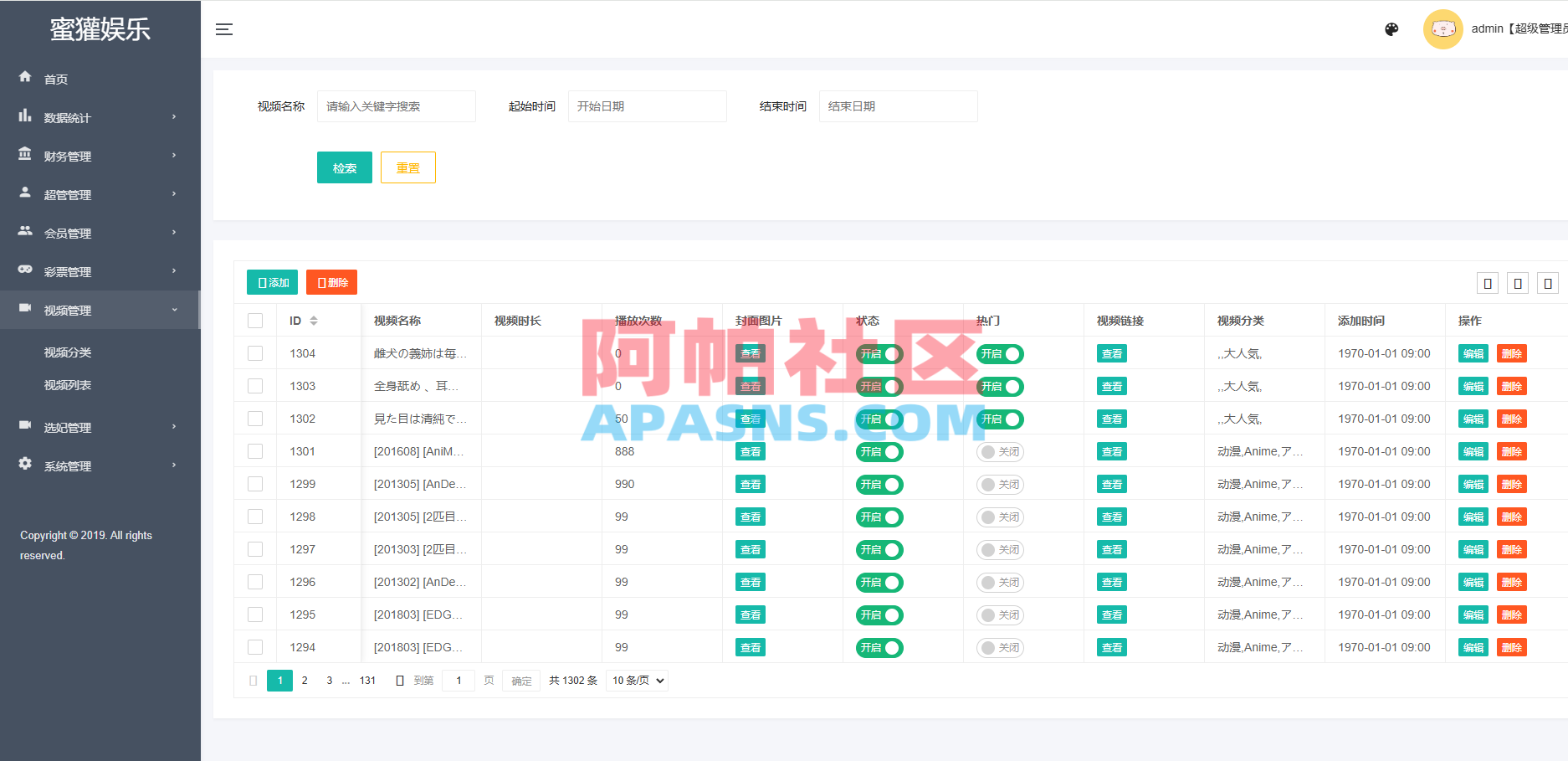This screenshot has width=1568, height=761.
Task: Click the 重置 reset button
Action: [407, 167]
